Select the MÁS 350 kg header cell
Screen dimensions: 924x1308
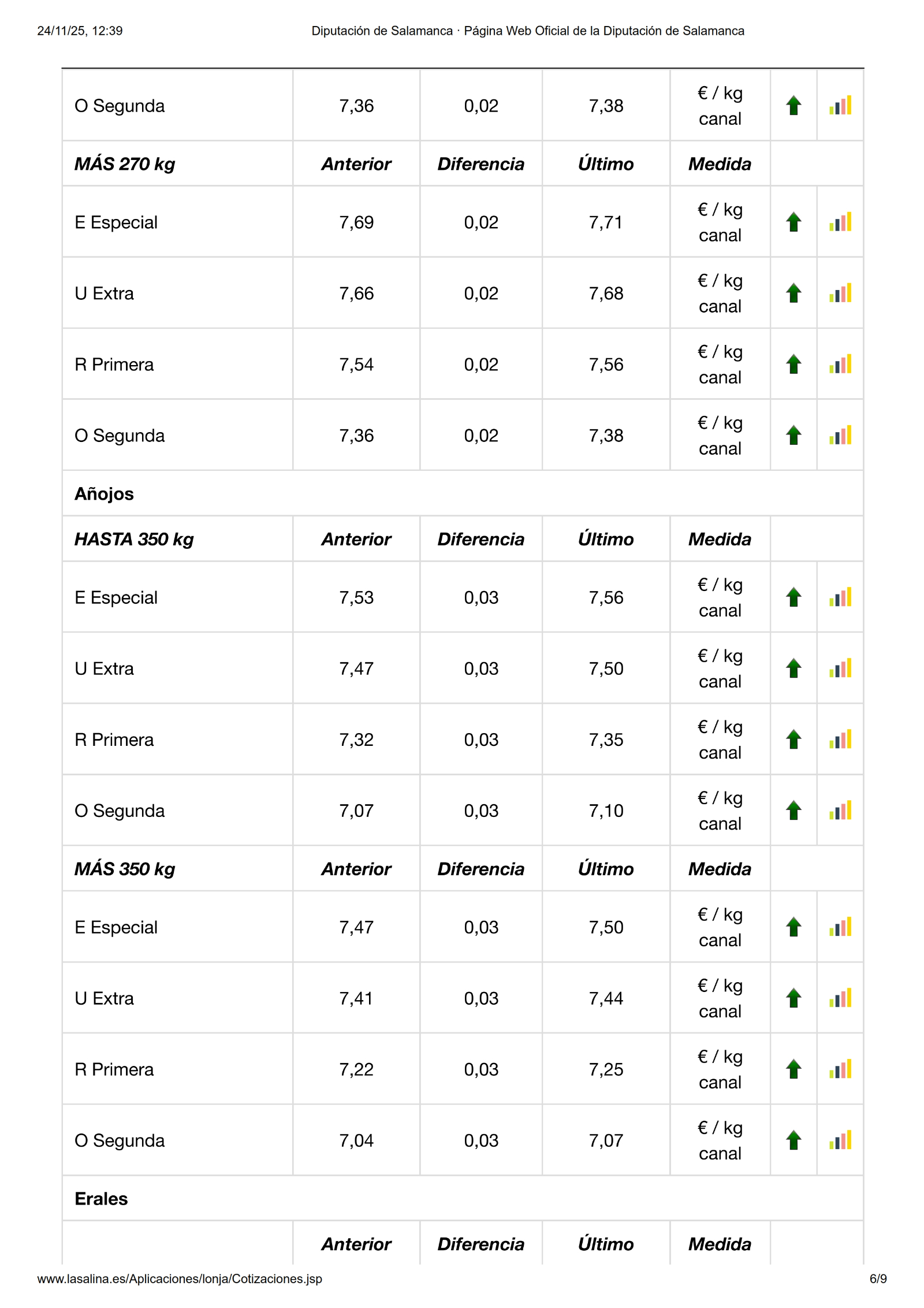[125, 869]
